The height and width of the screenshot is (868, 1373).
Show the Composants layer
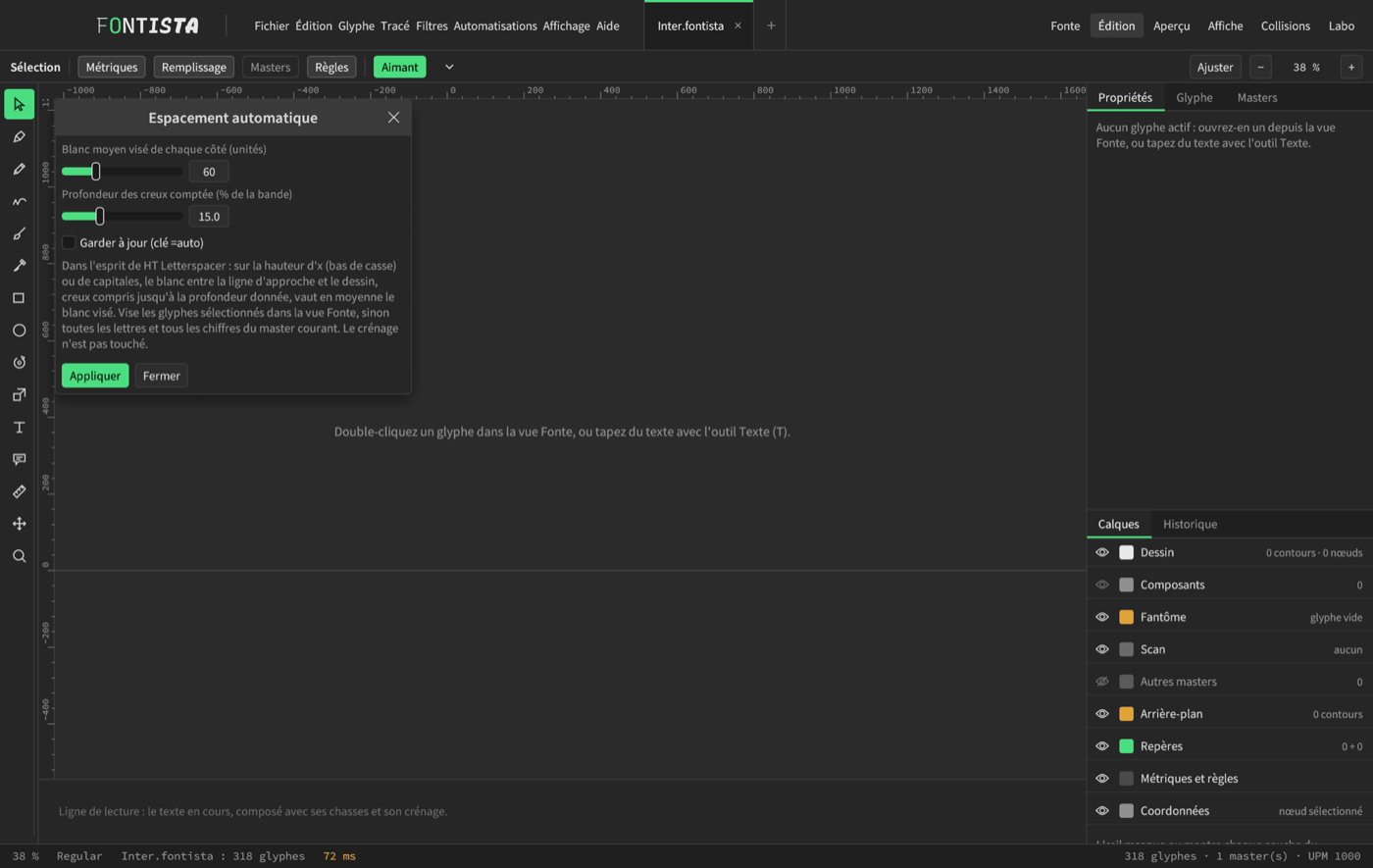click(1102, 585)
